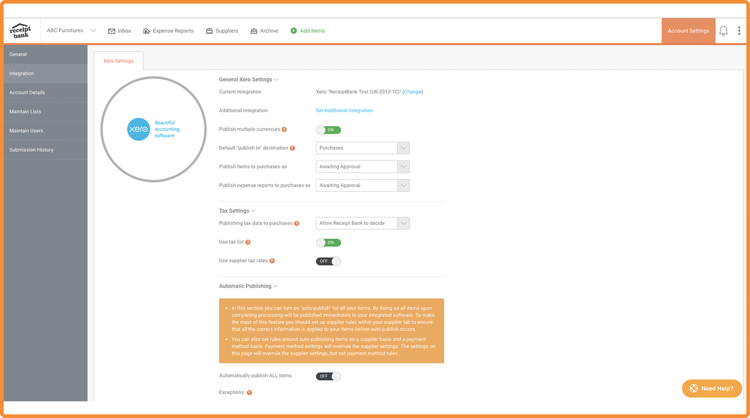750x418 pixels.
Task: Click help icon beside Use supplier tax rates
Action: click(272, 261)
